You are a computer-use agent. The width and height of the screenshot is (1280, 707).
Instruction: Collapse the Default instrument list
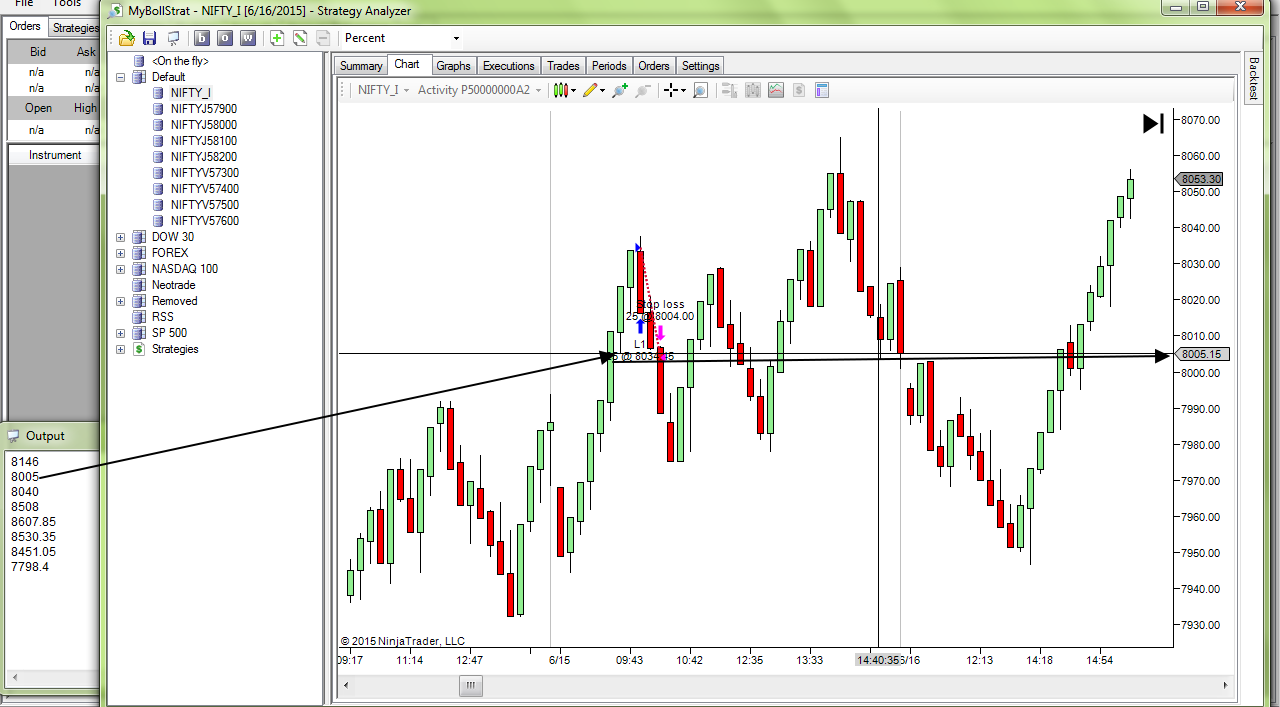[x=121, y=77]
